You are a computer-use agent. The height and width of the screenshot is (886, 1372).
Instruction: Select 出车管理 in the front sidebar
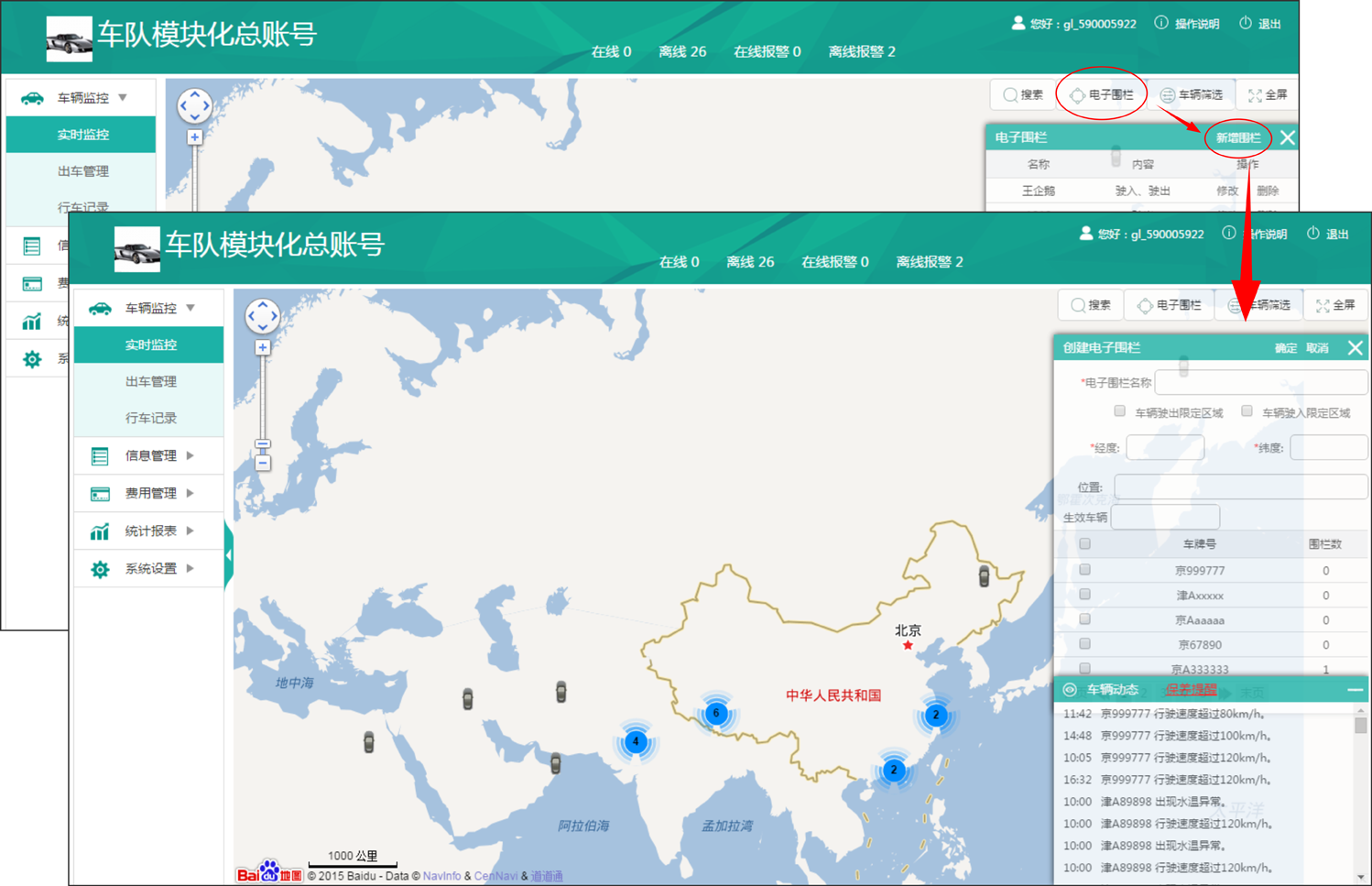pyautogui.click(x=149, y=381)
